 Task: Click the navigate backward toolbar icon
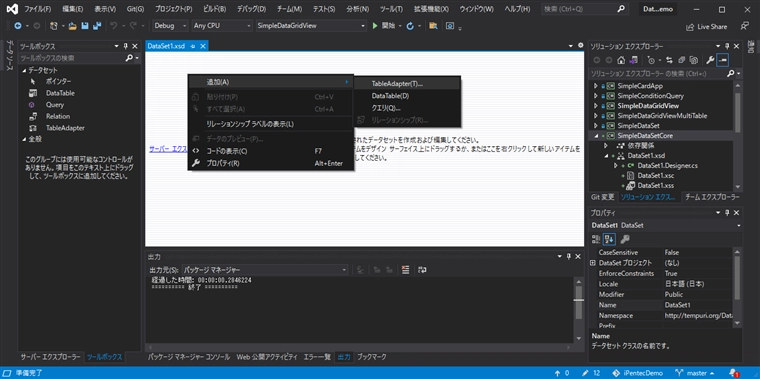(18, 26)
